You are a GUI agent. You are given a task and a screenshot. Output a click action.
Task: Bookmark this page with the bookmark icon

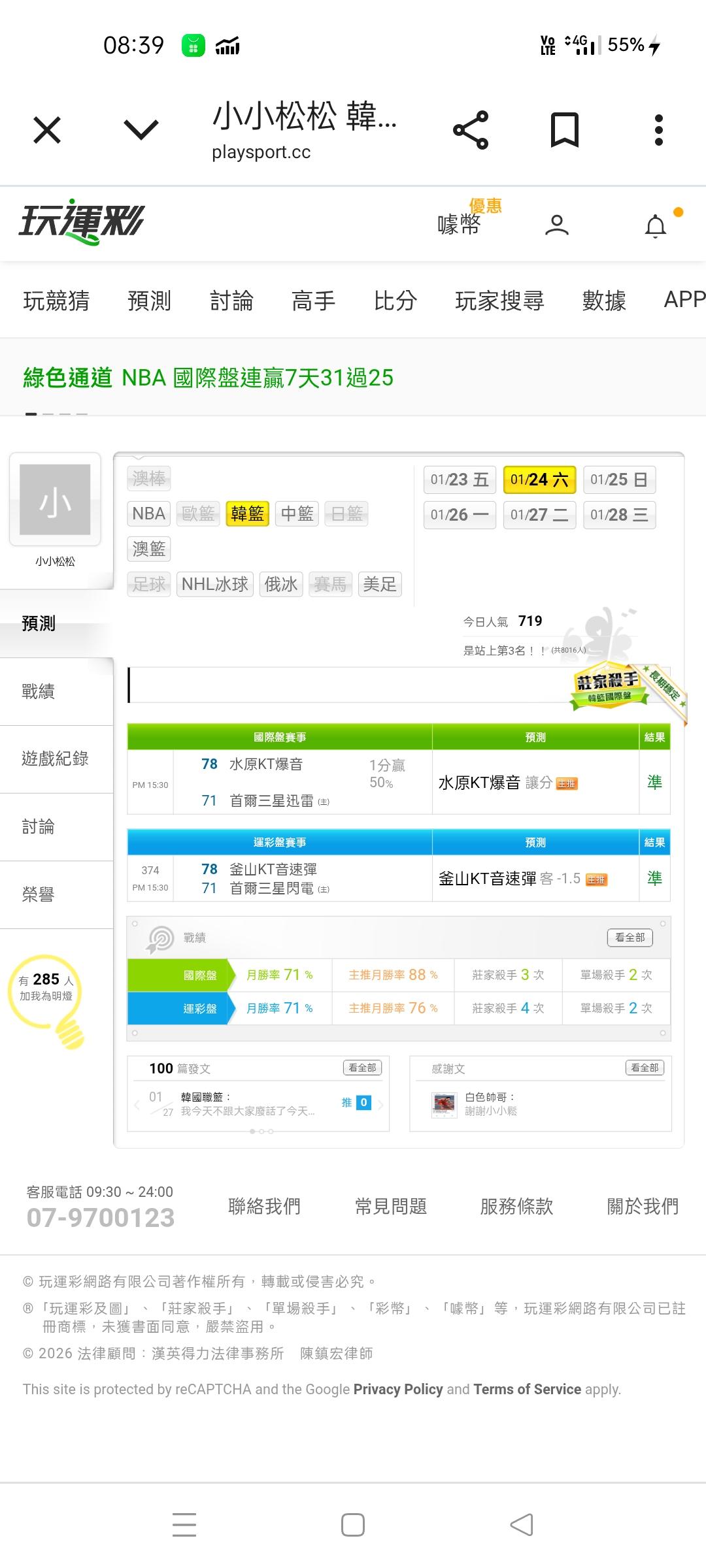564,130
